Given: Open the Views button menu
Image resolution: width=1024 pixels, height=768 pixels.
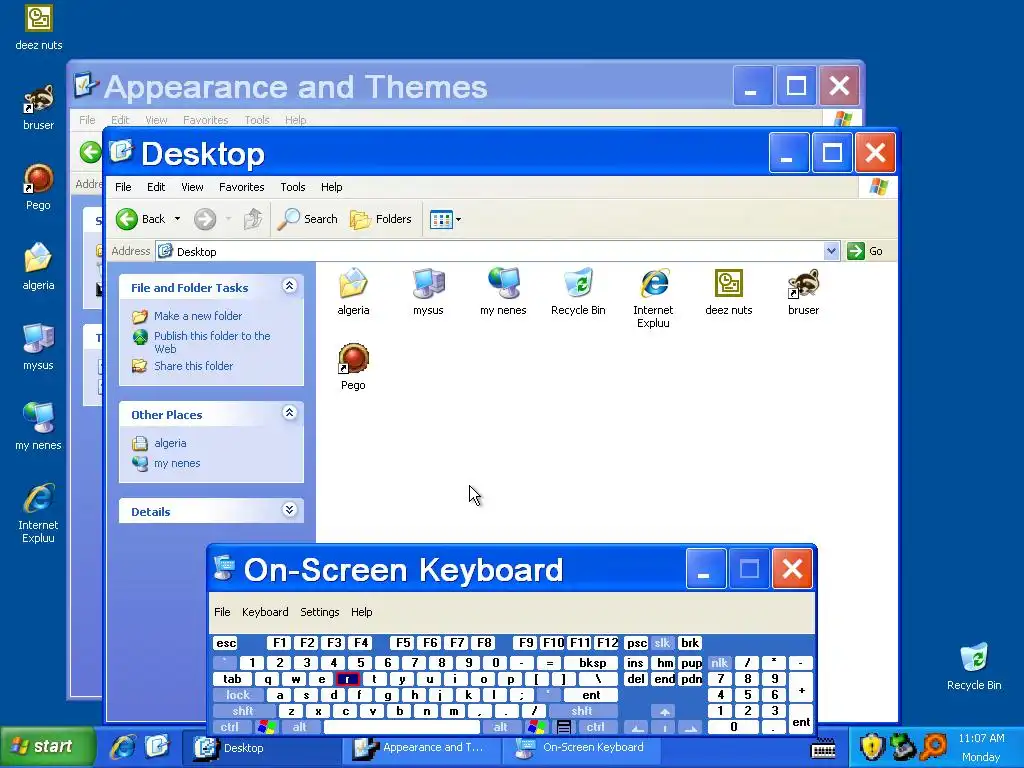Looking at the screenshot, I should click(445, 219).
